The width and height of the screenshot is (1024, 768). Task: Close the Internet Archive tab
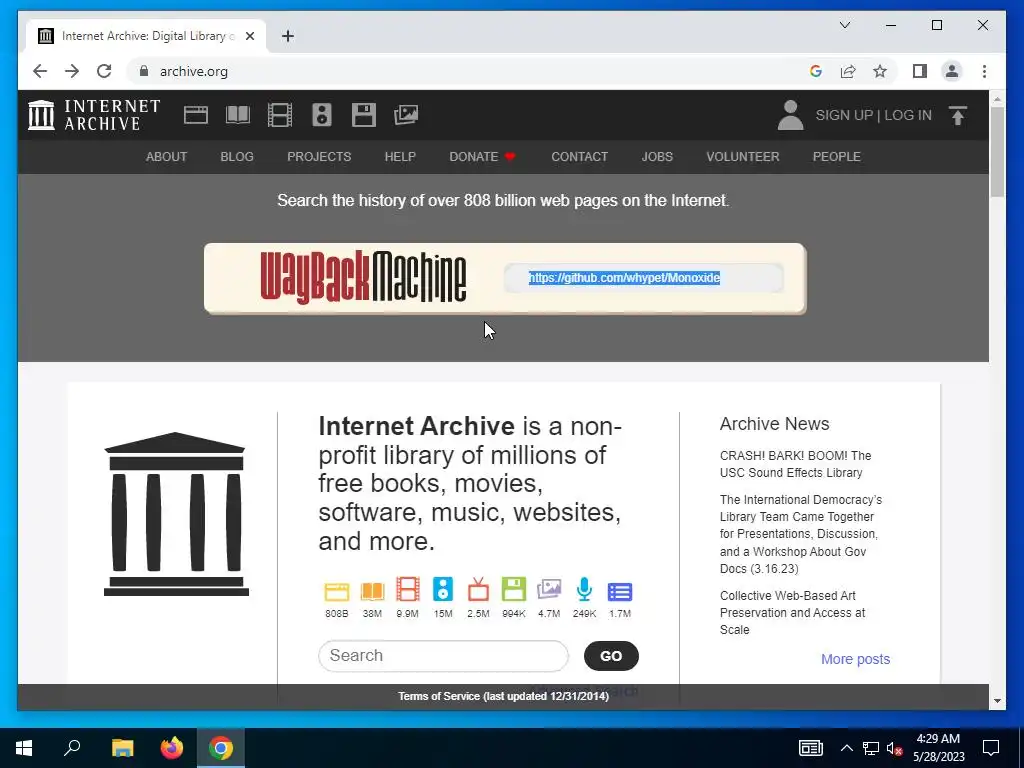[x=249, y=36]
